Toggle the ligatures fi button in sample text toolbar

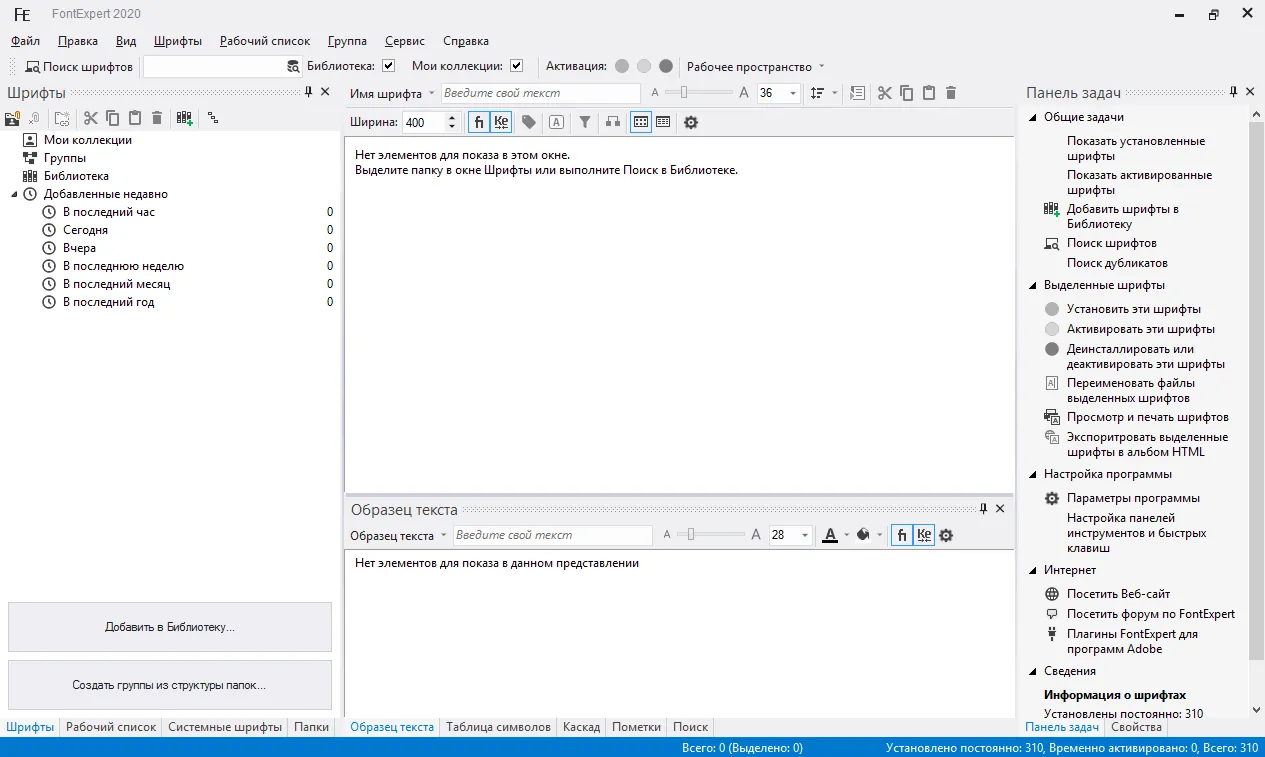902,535
